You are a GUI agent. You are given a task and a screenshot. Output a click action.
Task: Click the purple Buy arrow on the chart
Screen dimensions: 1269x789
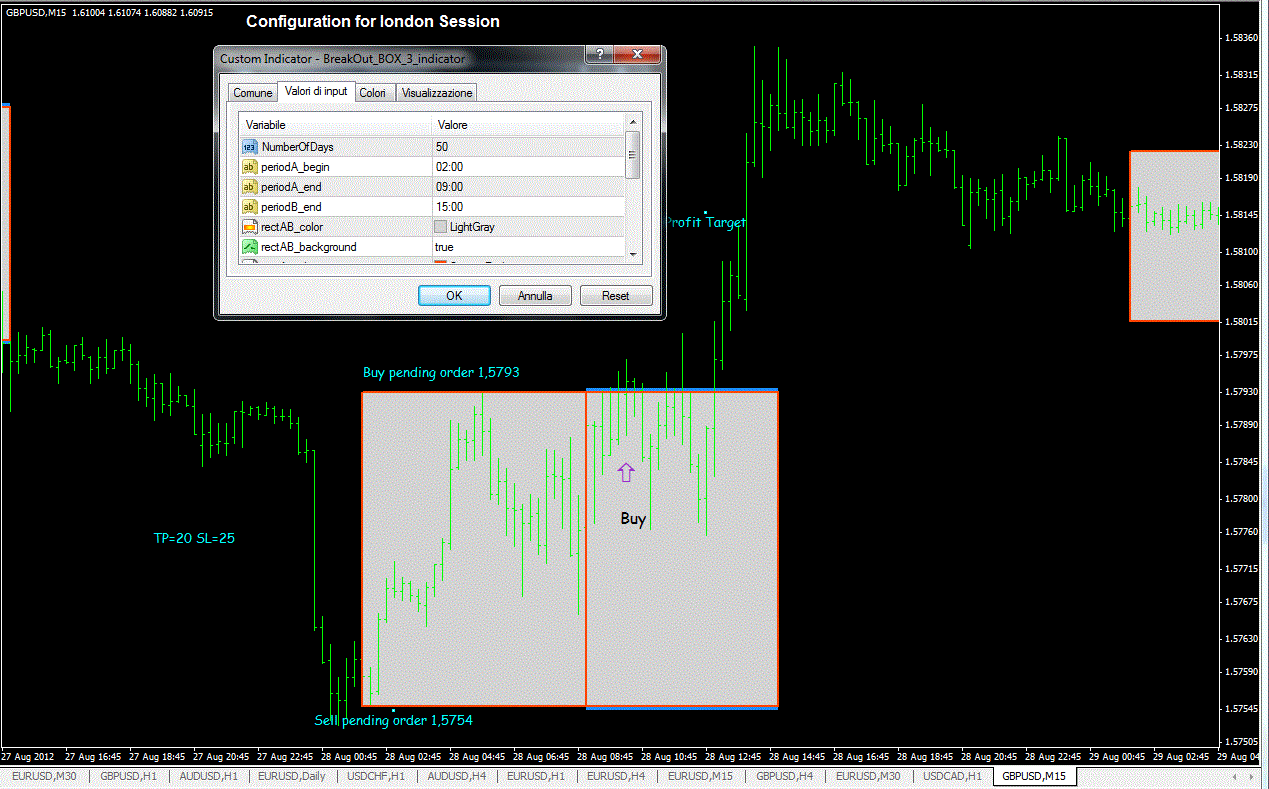[x=626, y=471]
